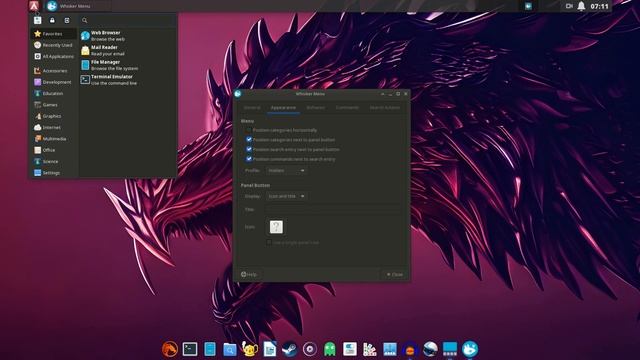Viewport: 640px width, 360px height.
Task: Open notifications bell in top panel
Action: pos(581,6)
